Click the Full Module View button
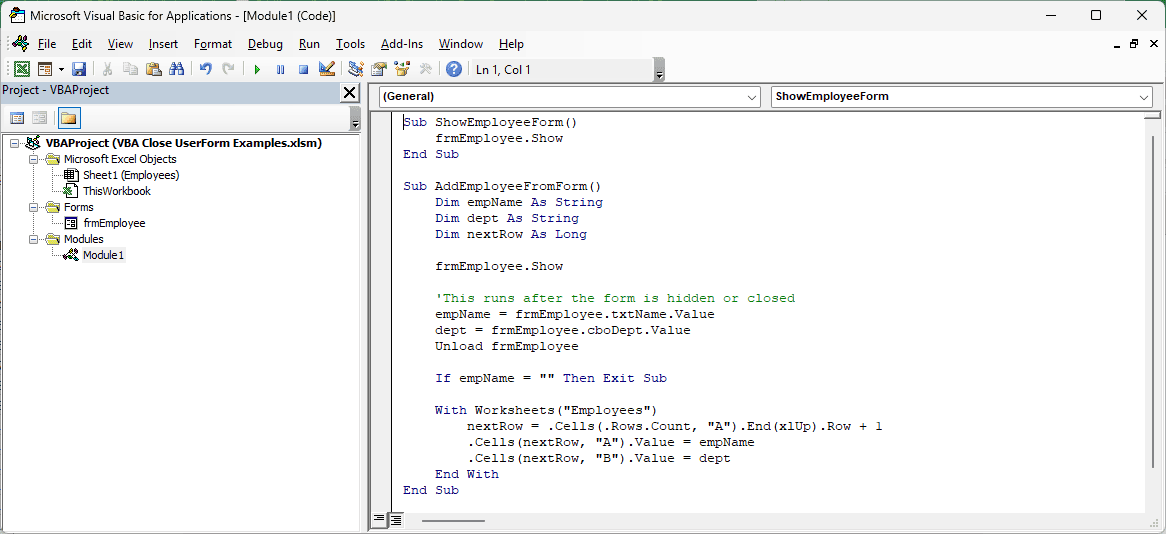Image resolution: width=1166 pixels, height=534 pixels. click(395, 518)
